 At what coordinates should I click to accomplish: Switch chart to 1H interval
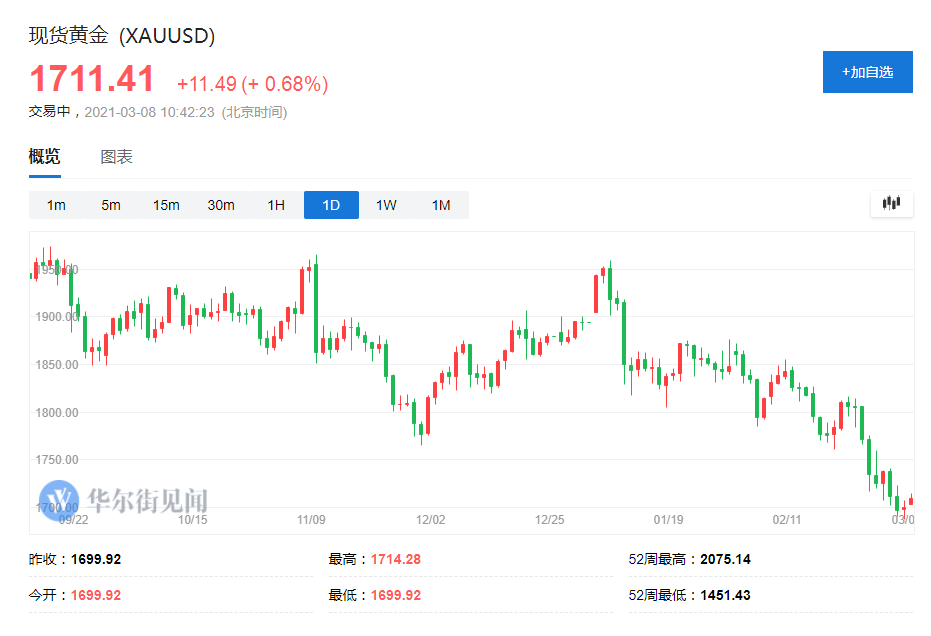coord(276,205)
